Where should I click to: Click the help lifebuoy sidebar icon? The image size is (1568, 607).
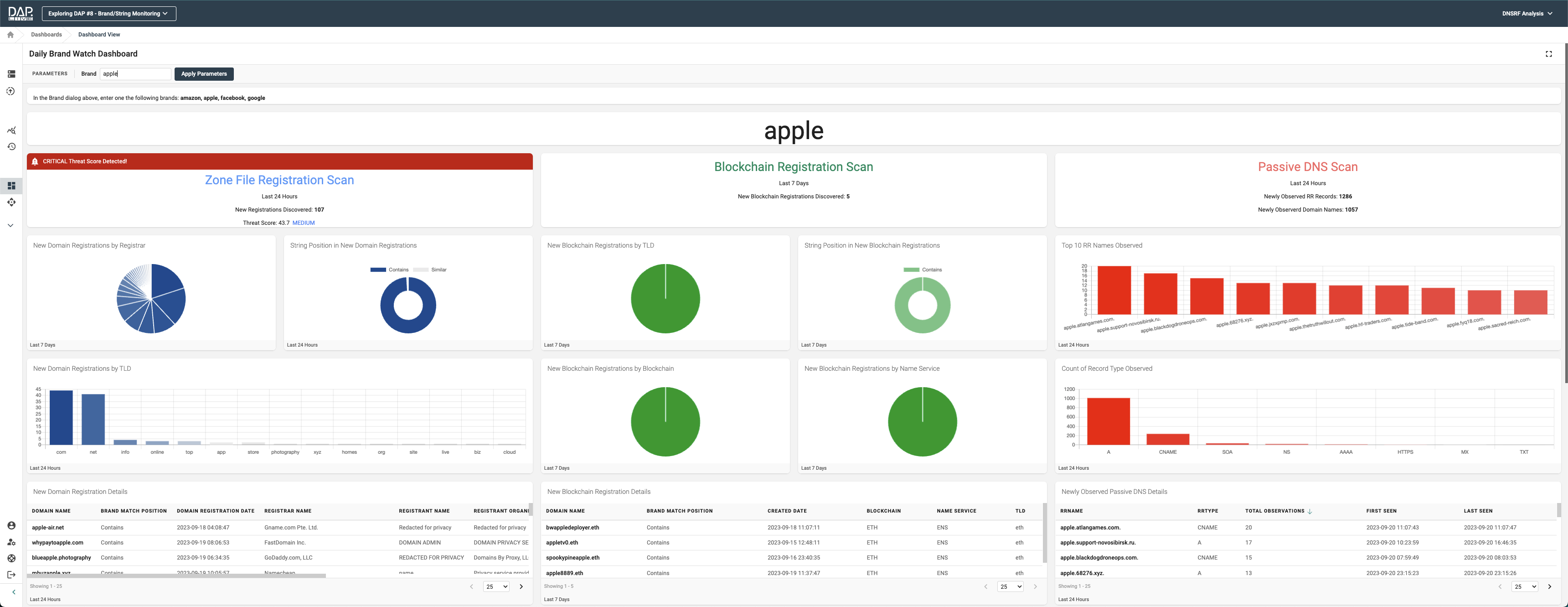[11, 558]
